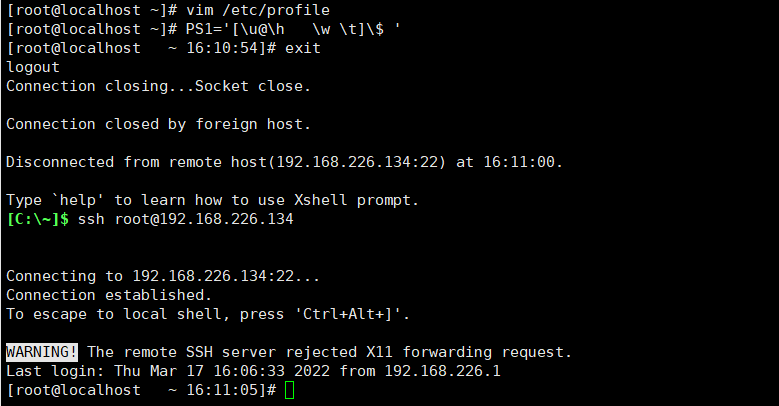Click 'Connection closing...Socket close.' line

[158, 86]
